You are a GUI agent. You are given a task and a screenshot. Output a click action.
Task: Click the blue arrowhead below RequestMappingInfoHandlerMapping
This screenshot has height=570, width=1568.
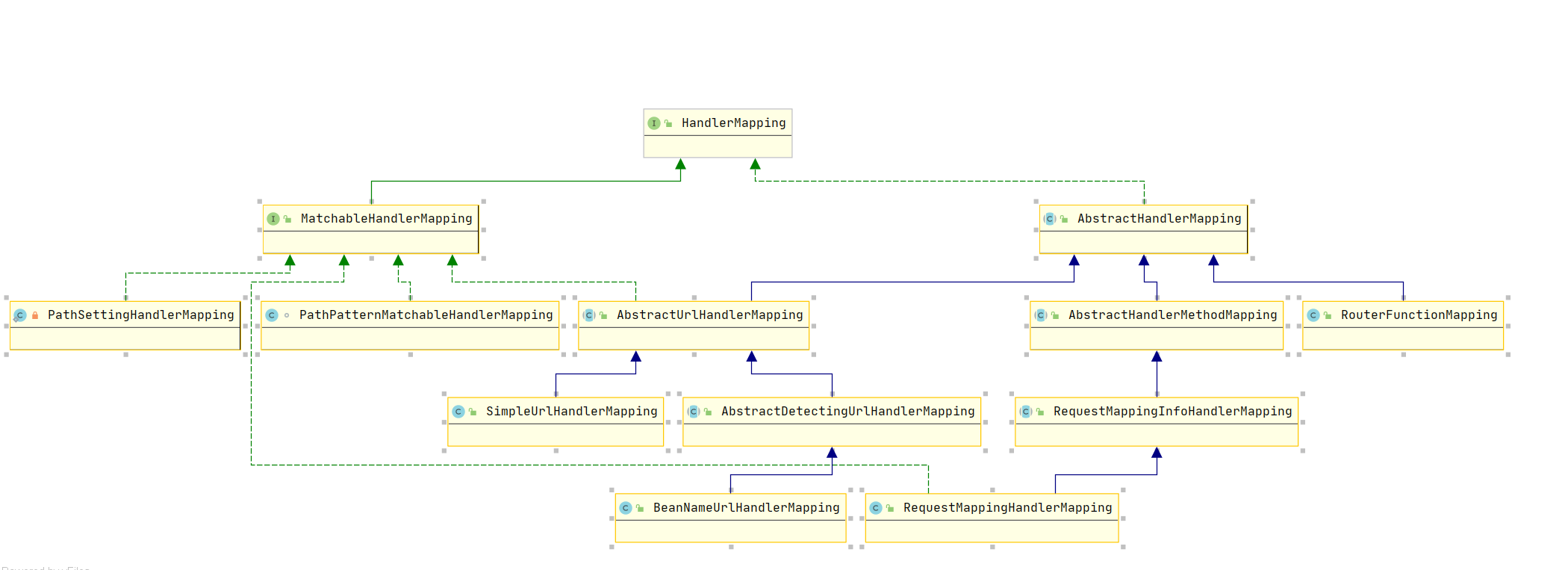point(1157,453)
